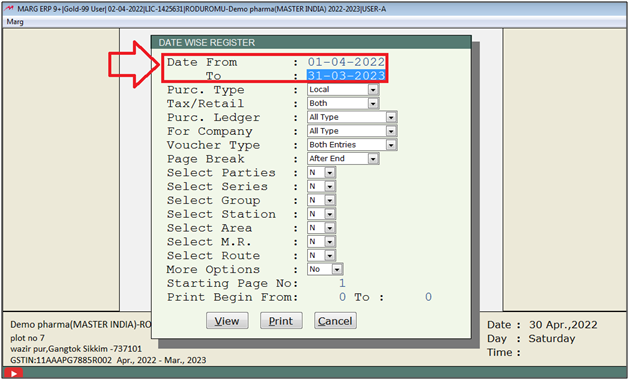
Task: Click the DATE WISE REGISTER title bar
Action: pos(311,42)
